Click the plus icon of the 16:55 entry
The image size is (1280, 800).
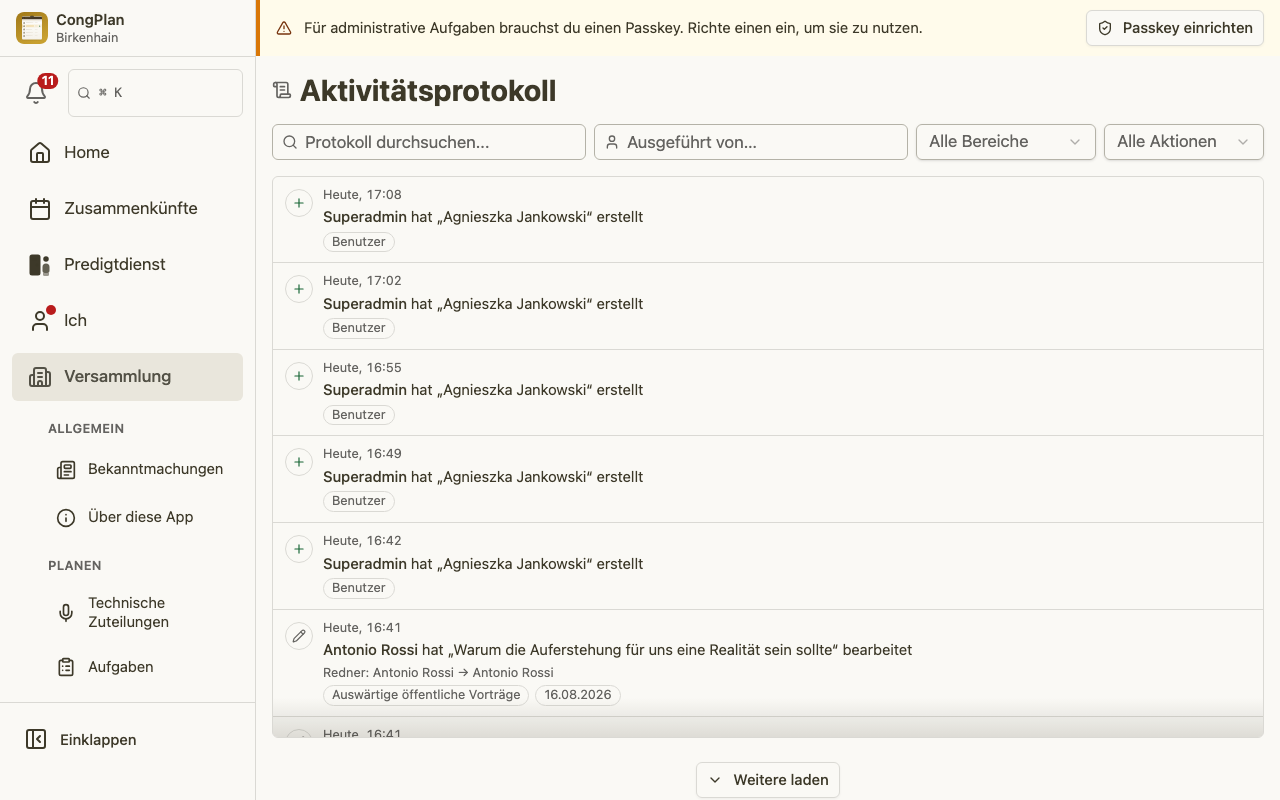tap(299, 376)
